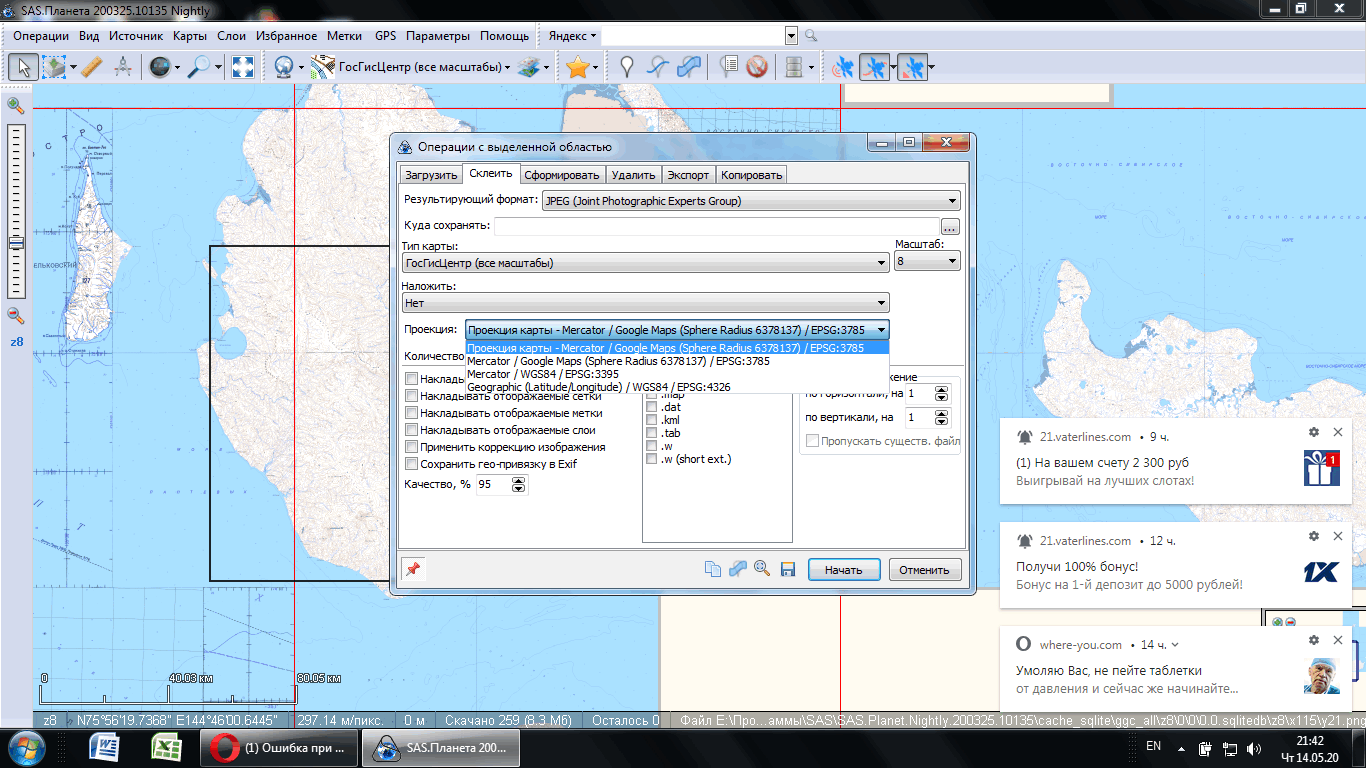Select the ruler distance measurement tool
This screenshot has width=1366, height=768.
point(91,67)
